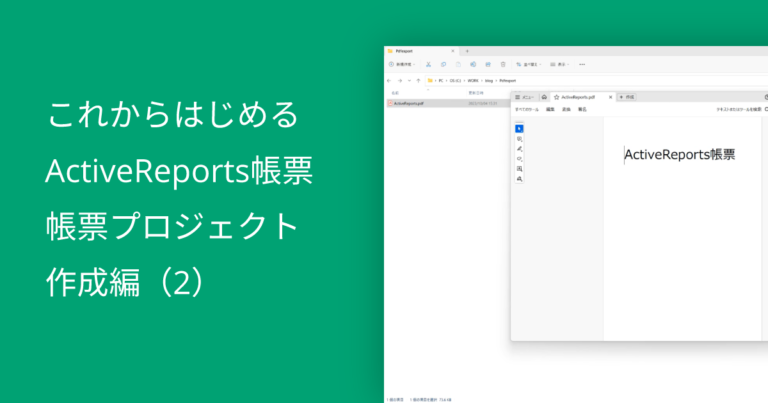Open the three-dot more options in Explorer
Screen dimensions: 768x403
pyautogui.click(x=582, y=64)
